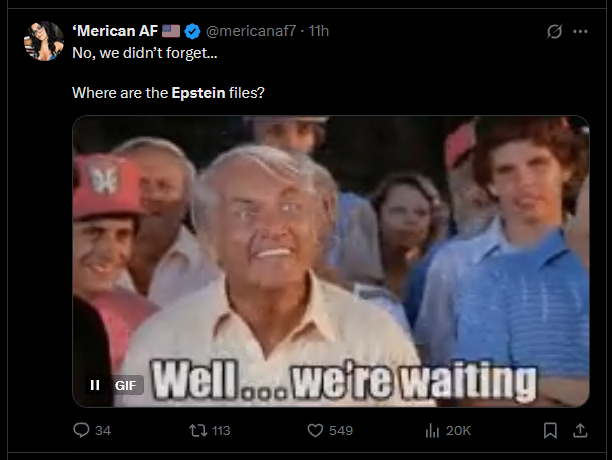Click the GIF label badge

126,385
